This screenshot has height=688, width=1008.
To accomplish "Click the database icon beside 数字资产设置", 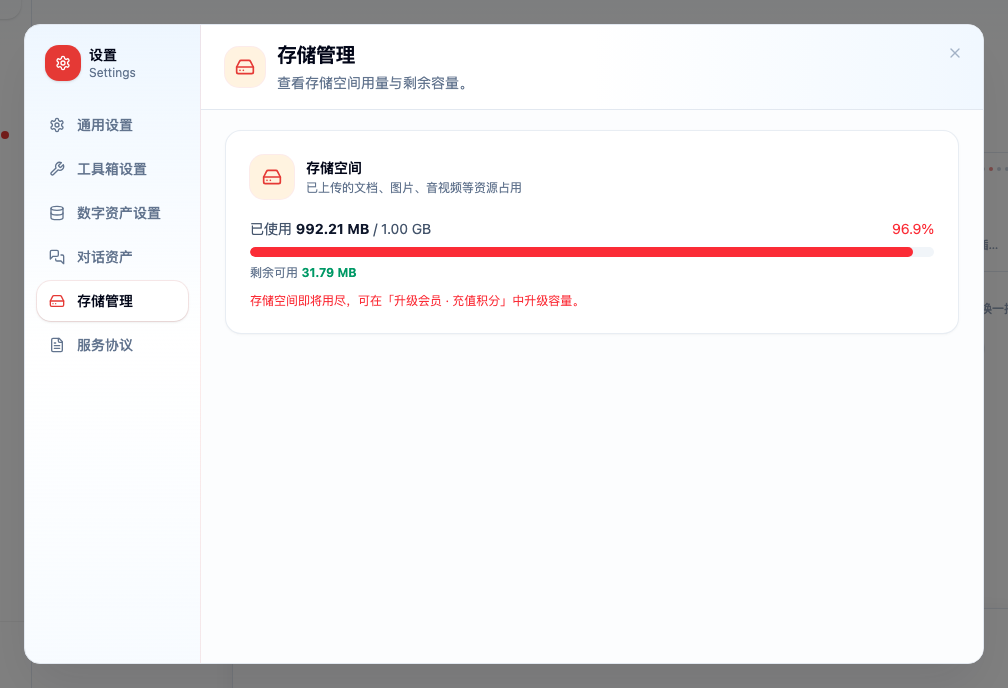I will pyautogui.click(x=57, y=213).
